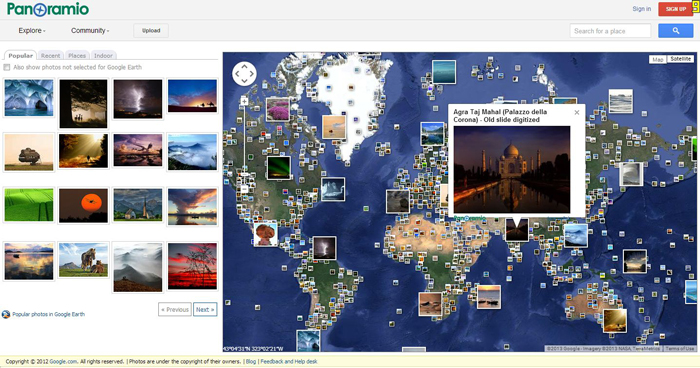The width and height of the screenshot is (700, 368).
Task: Click the red Sign Up button
Action: (675, 9)
